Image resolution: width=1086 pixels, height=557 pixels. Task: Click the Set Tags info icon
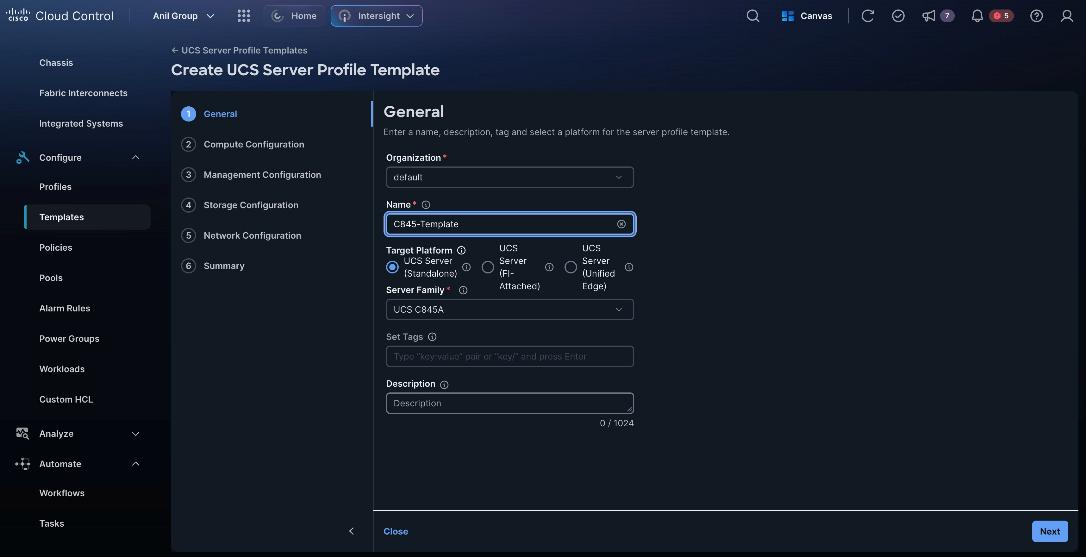click(x=432, y=337)
